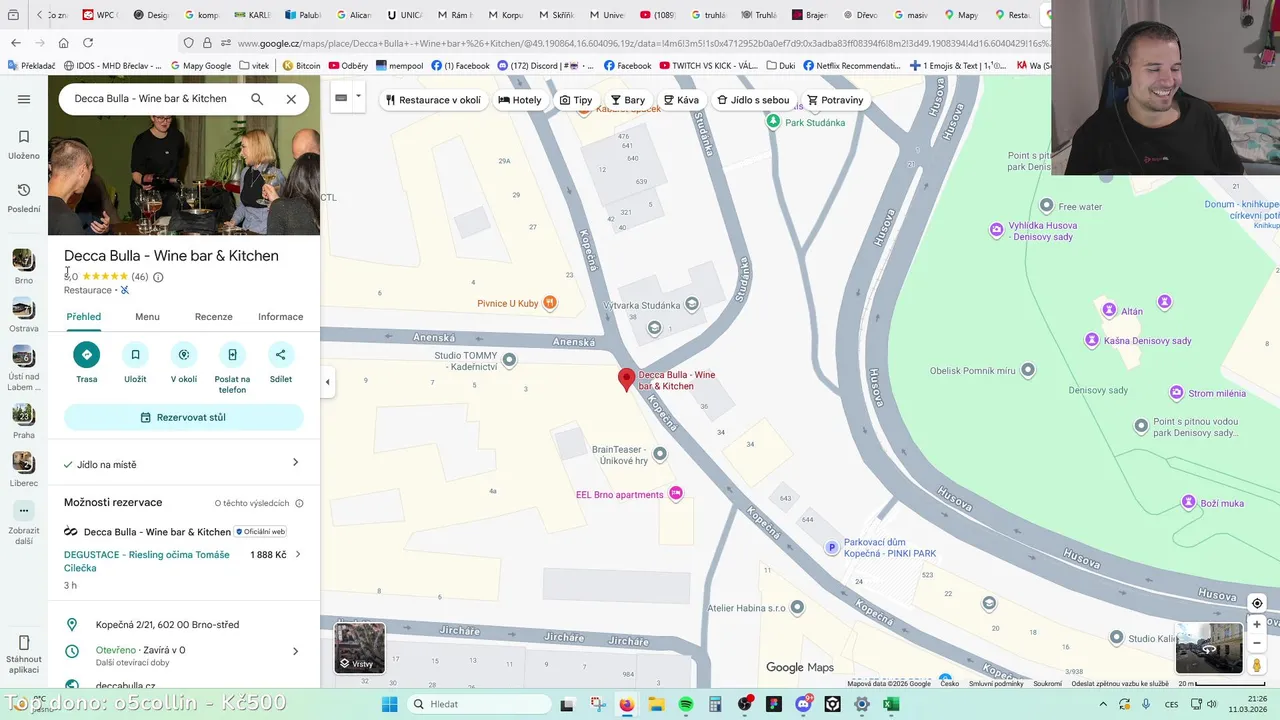The image size is (1280, 720).
Task: Click Stáhnout aplikaci phone icon
Action: point(24,642)
